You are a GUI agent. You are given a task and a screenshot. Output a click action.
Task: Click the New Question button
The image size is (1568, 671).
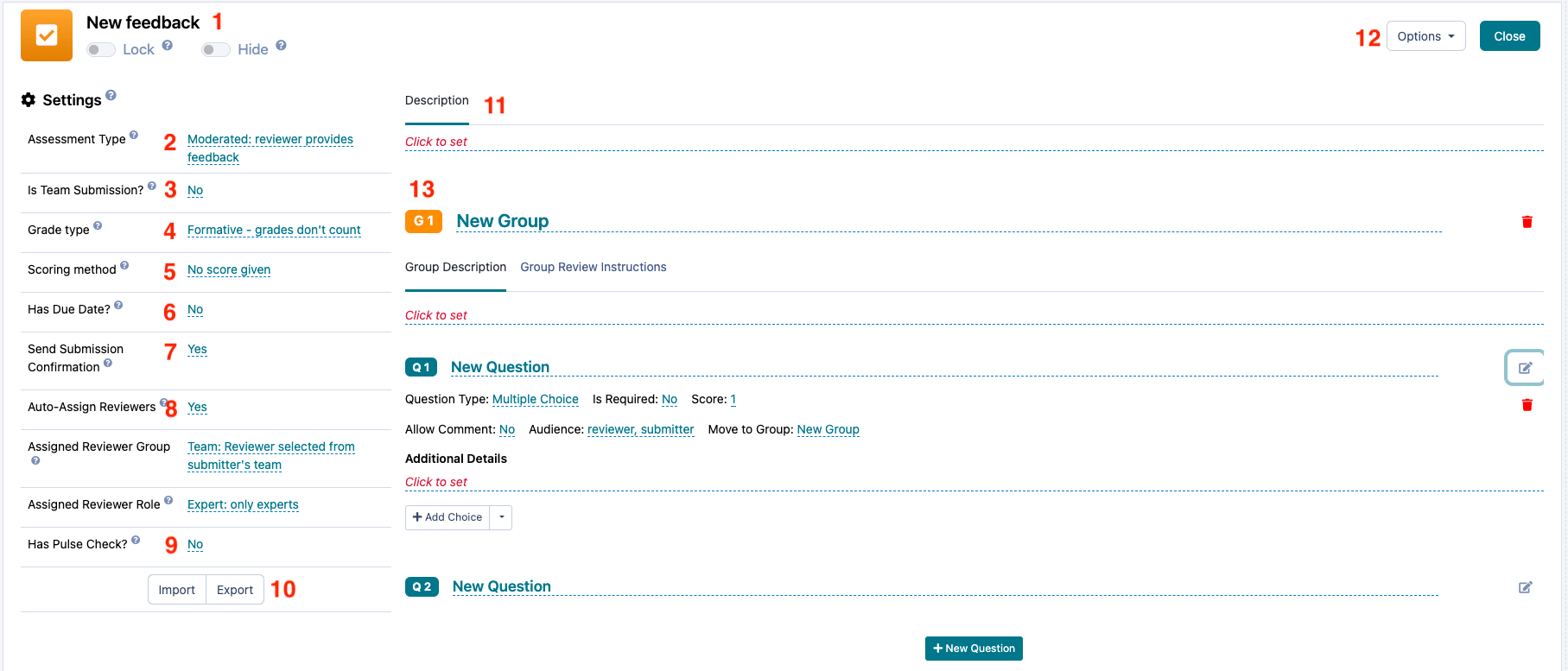(x=974, y=649)
